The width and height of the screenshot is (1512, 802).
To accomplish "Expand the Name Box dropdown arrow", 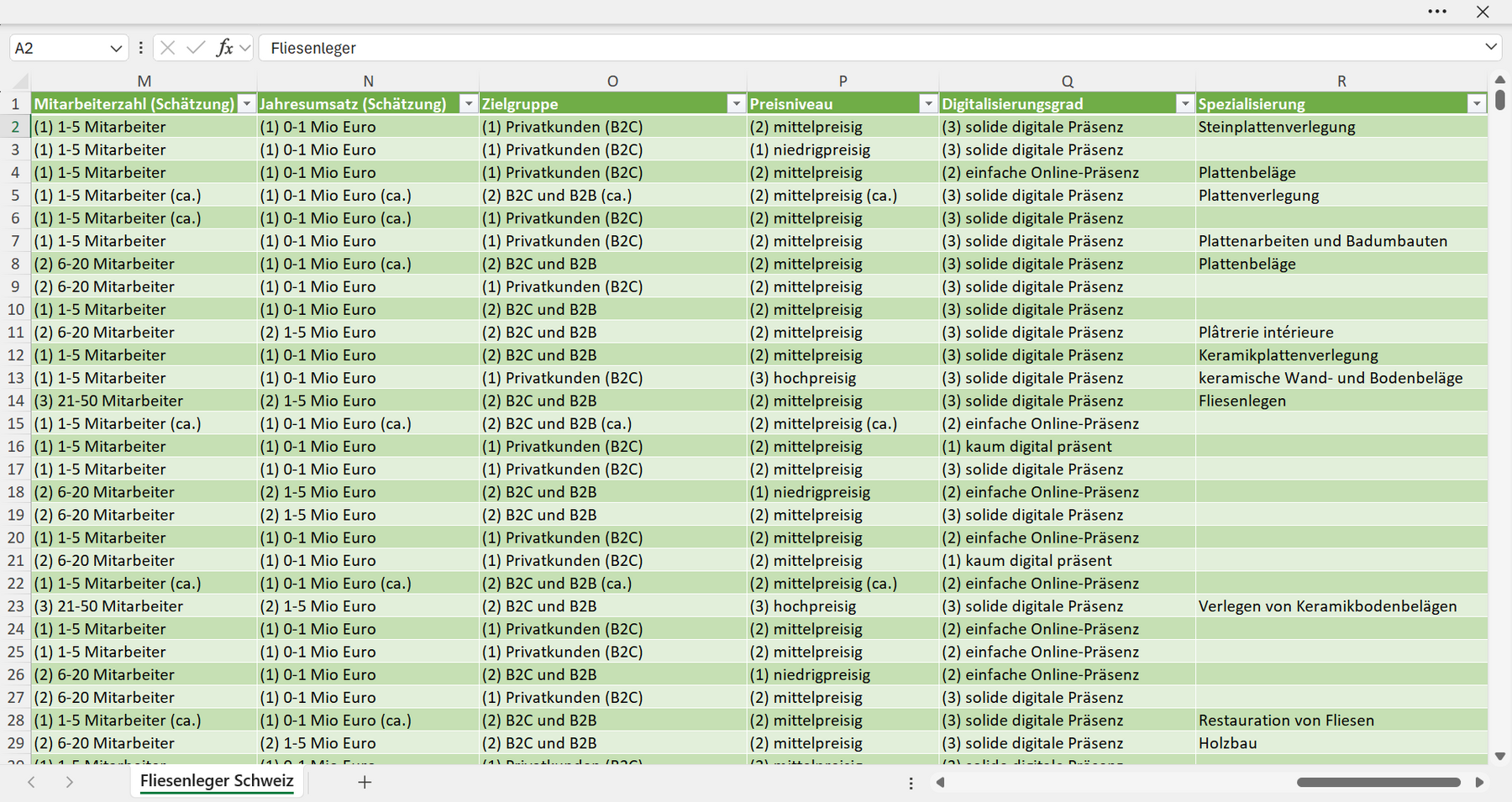I will (116, 49).
